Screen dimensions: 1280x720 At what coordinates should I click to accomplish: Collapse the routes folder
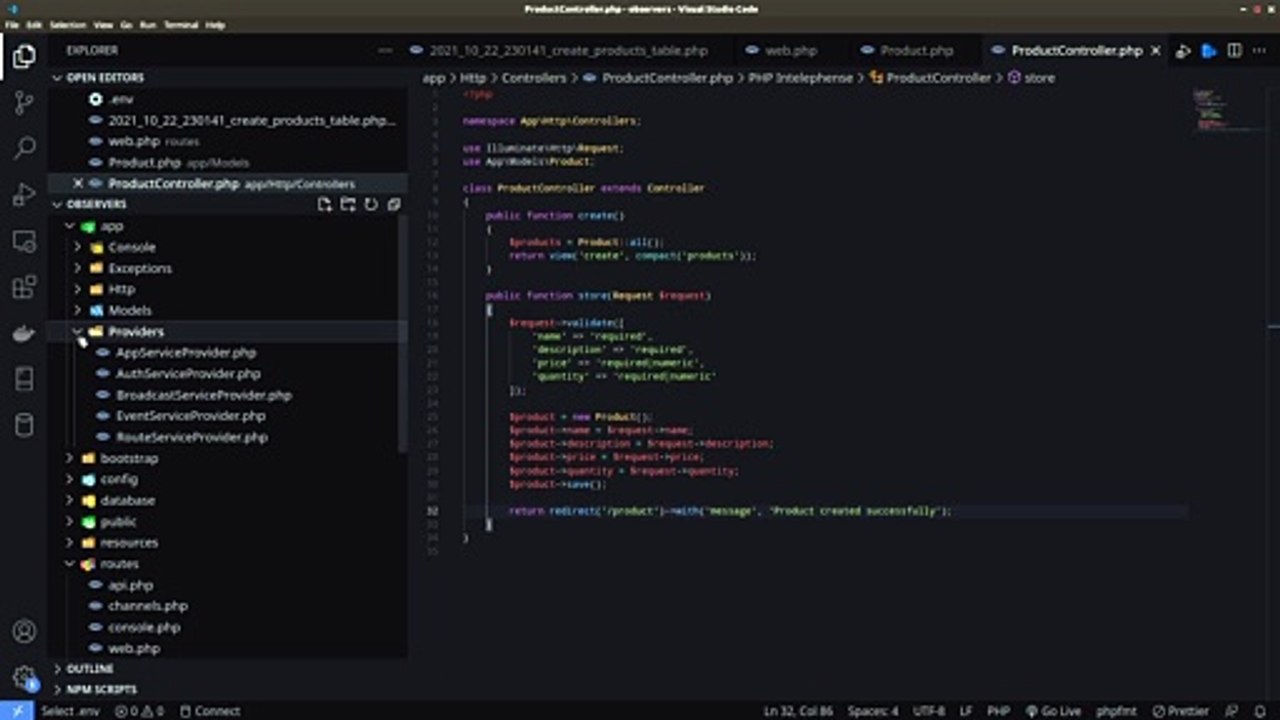(x=70, y=564)
